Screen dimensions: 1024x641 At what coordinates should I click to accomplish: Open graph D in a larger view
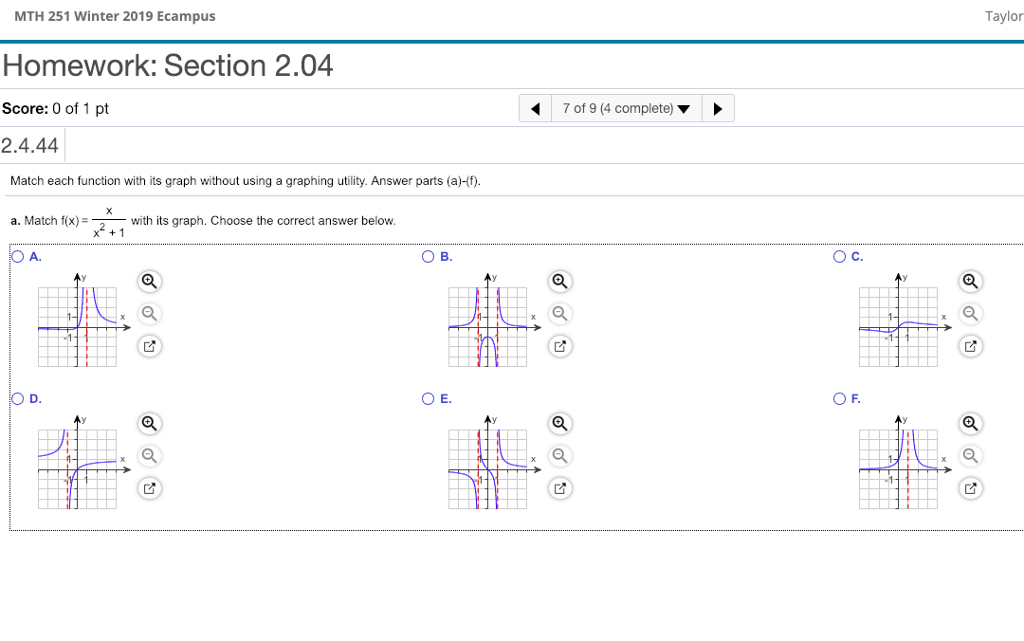[148, 488]
